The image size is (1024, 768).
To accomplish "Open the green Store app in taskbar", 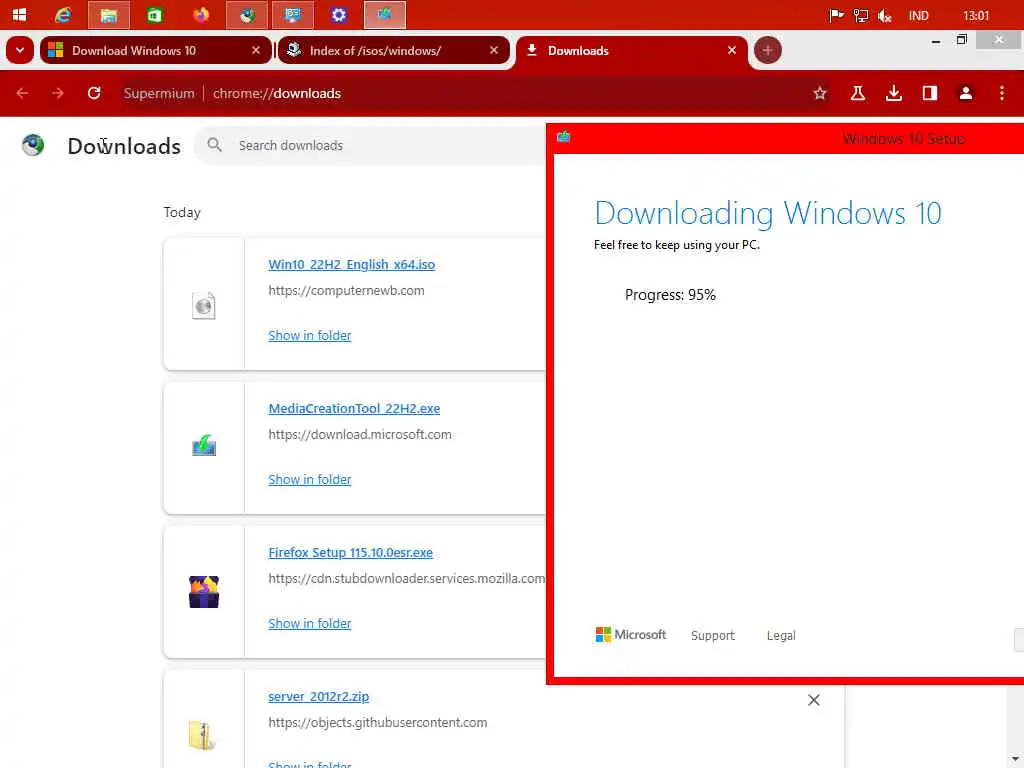I will point(155,14).
